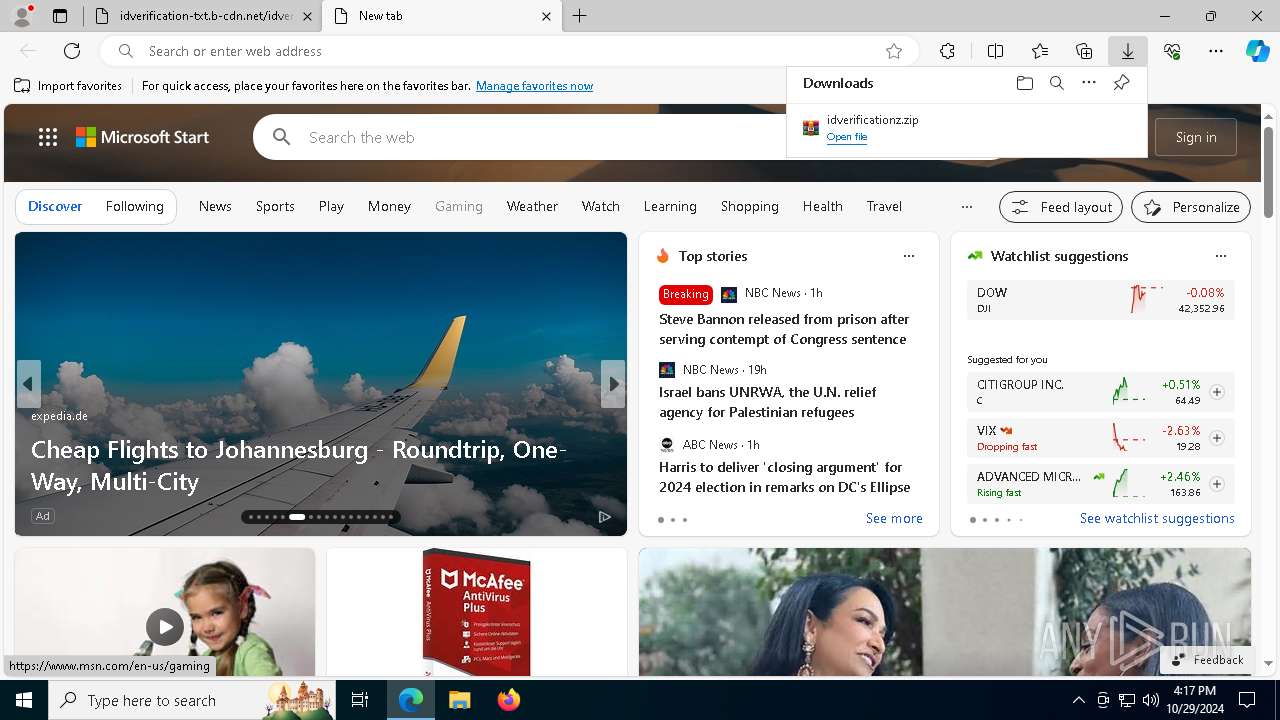Click the Sign in button
This screenshot has width=1280, height=720.
click(x=1196, y=137)
